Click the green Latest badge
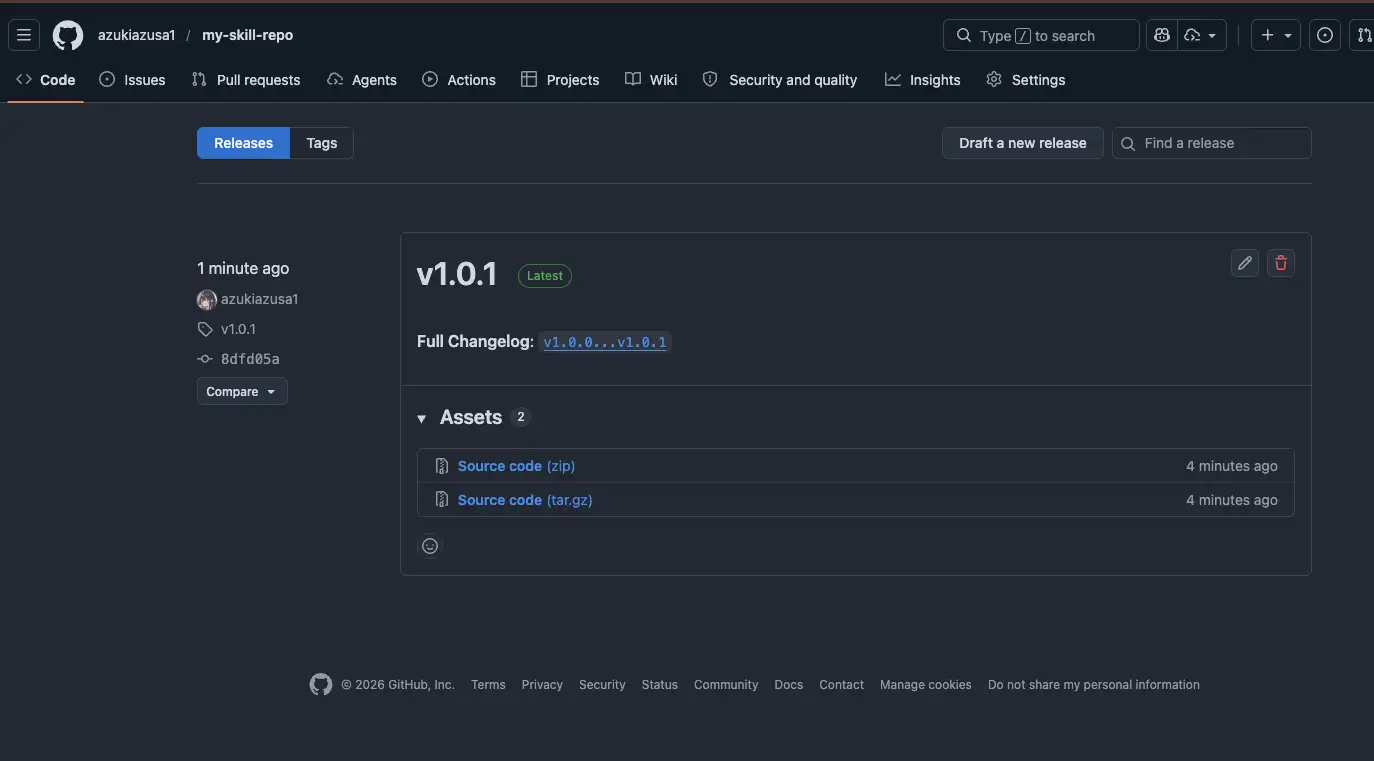This screenshot has height=761, width=1374. point(545,276)
